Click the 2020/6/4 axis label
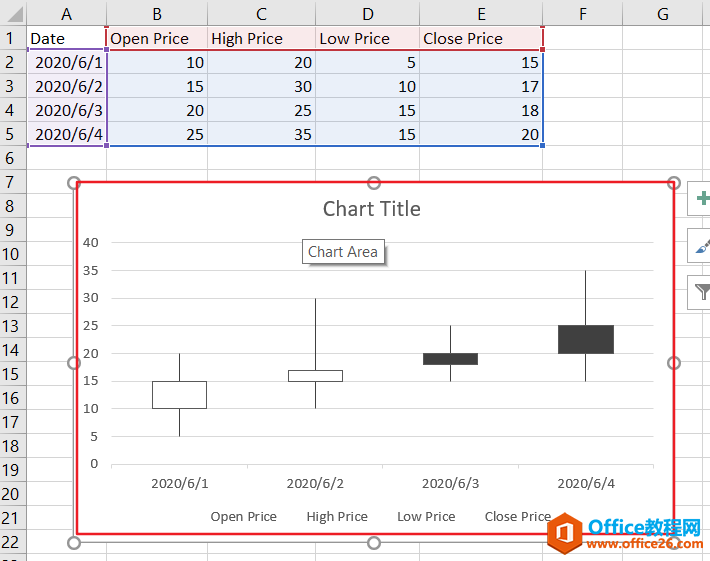 coord(586,484)
